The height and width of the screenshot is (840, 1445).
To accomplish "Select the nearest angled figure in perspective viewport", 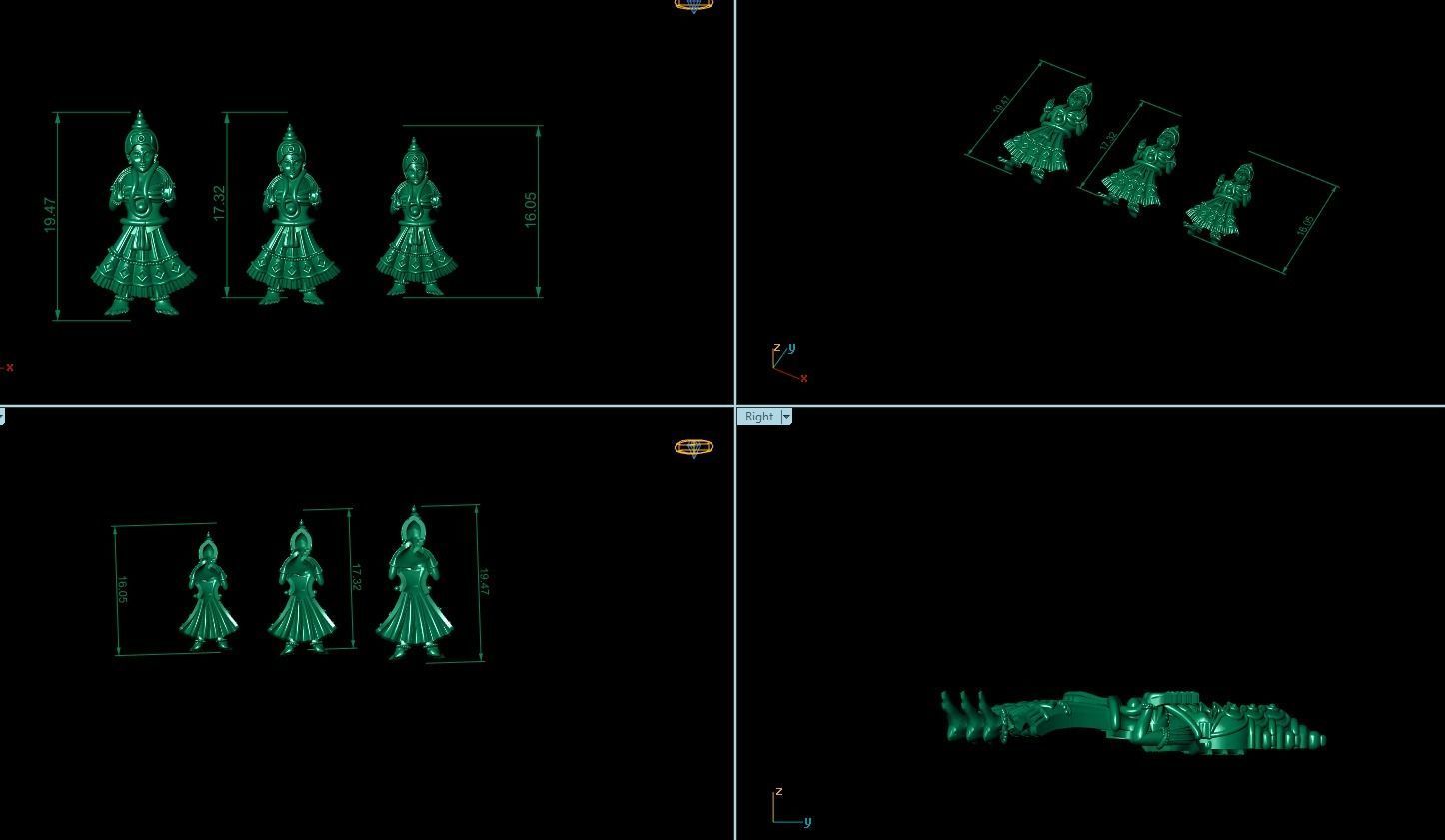I will 1220,204.
